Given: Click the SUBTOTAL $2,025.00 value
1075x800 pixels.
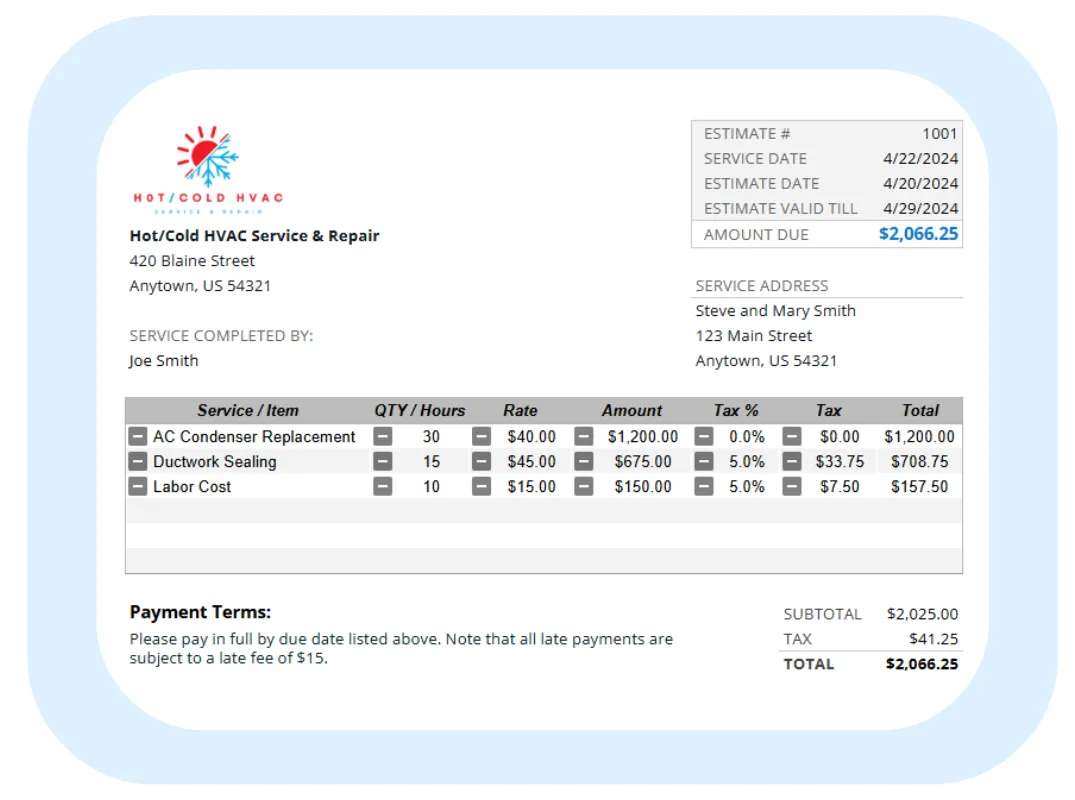Looking at the screenshot, I should 922,614.
